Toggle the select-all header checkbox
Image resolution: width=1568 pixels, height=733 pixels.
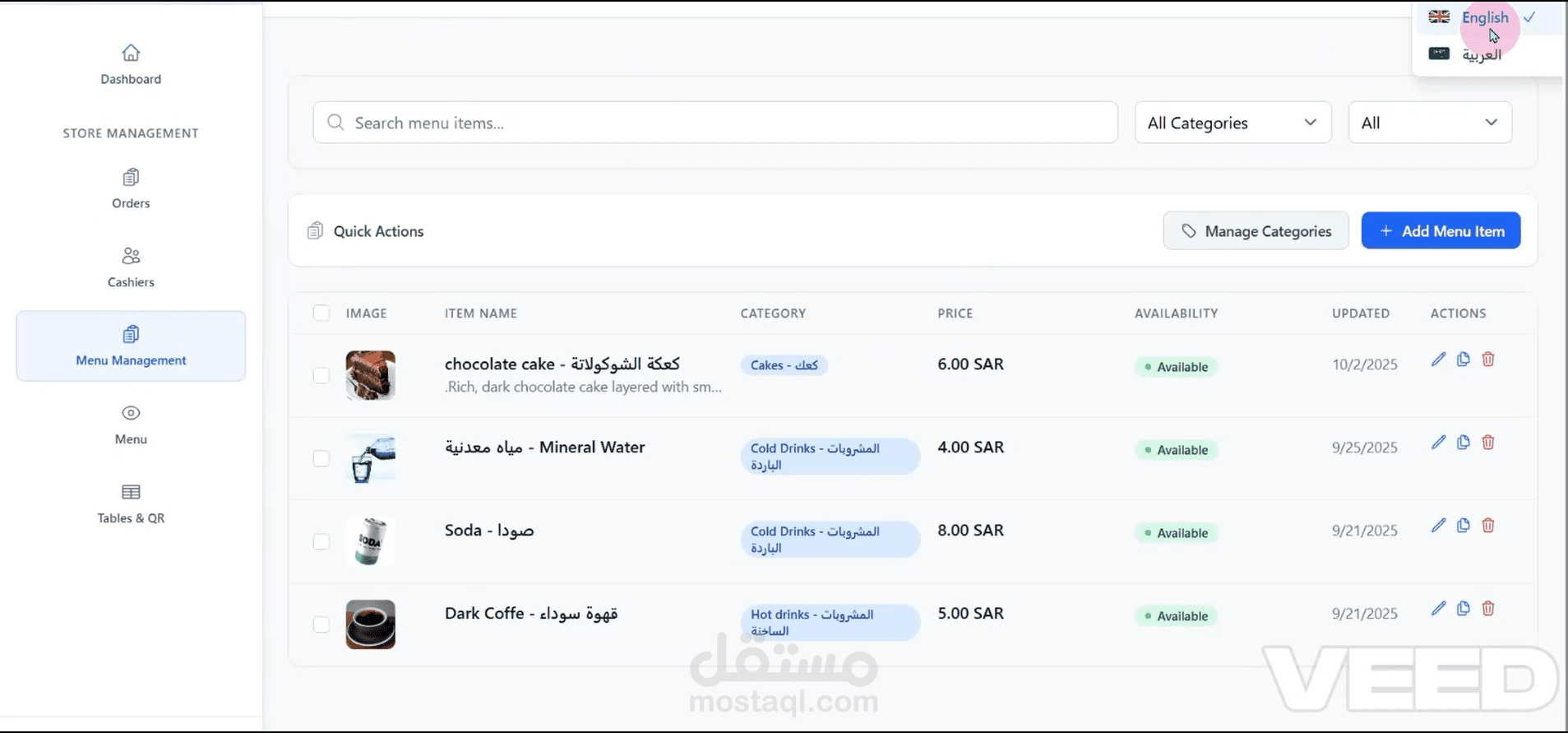tap(321, 313)
